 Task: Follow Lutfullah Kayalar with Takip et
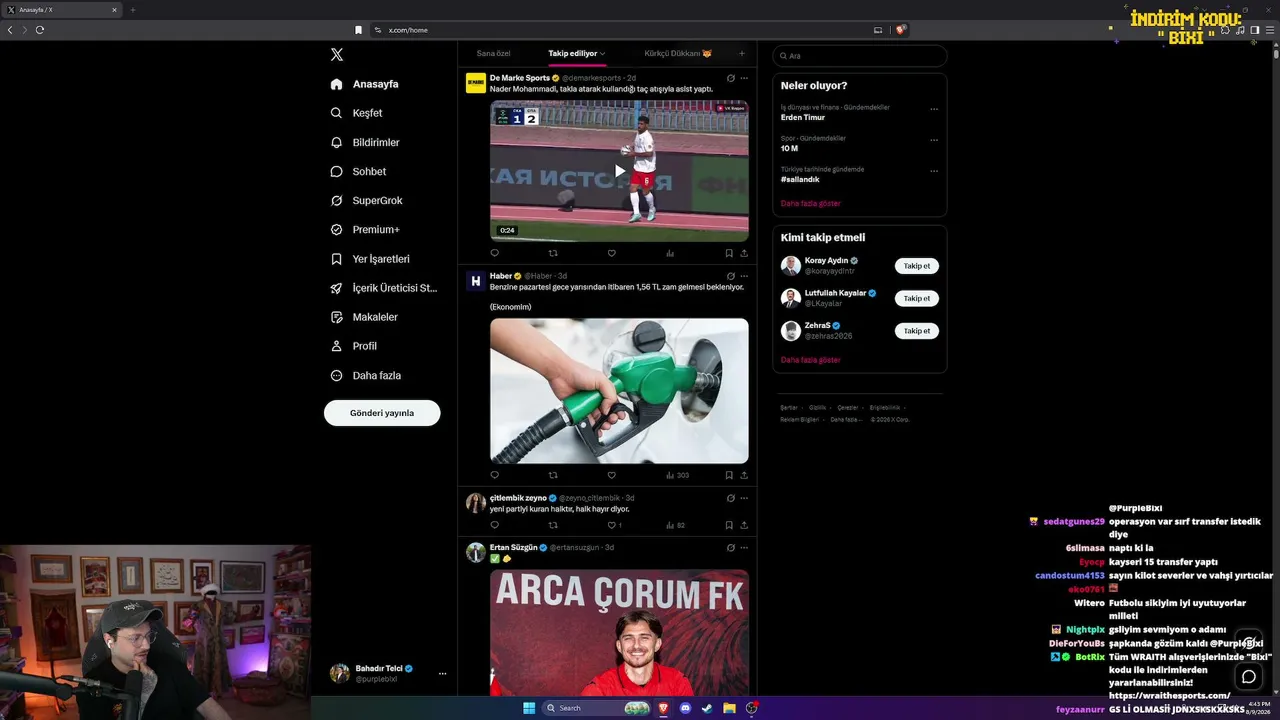917,298
